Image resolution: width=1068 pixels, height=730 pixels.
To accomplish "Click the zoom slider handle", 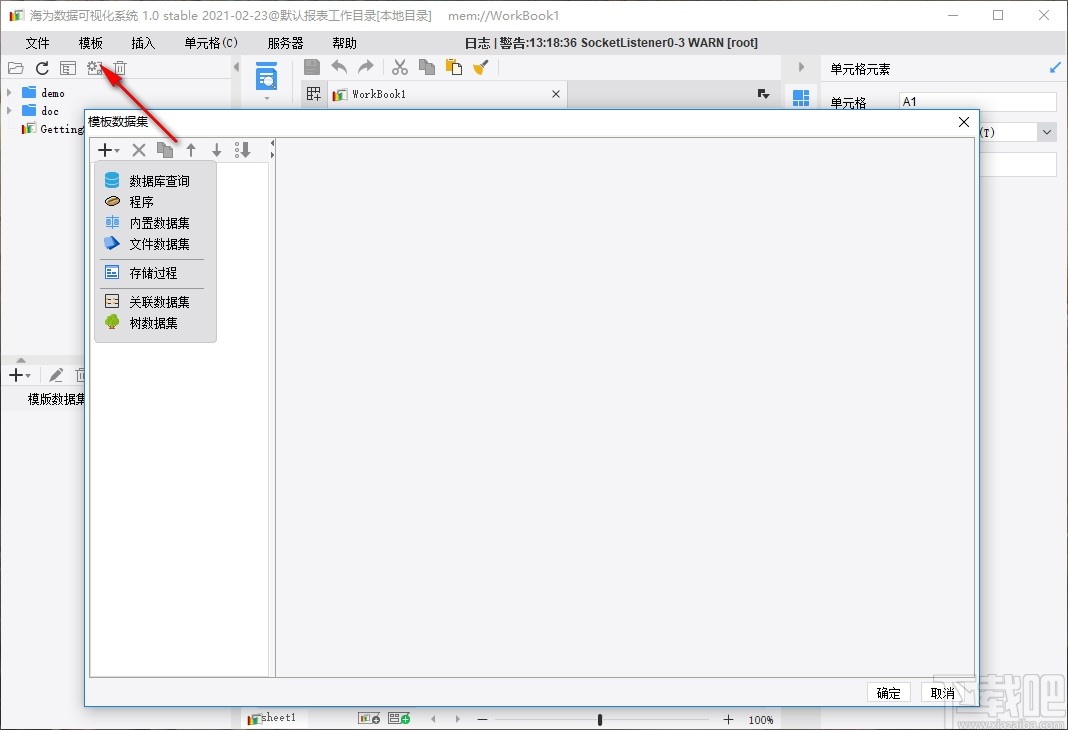I will click(599, 719).
